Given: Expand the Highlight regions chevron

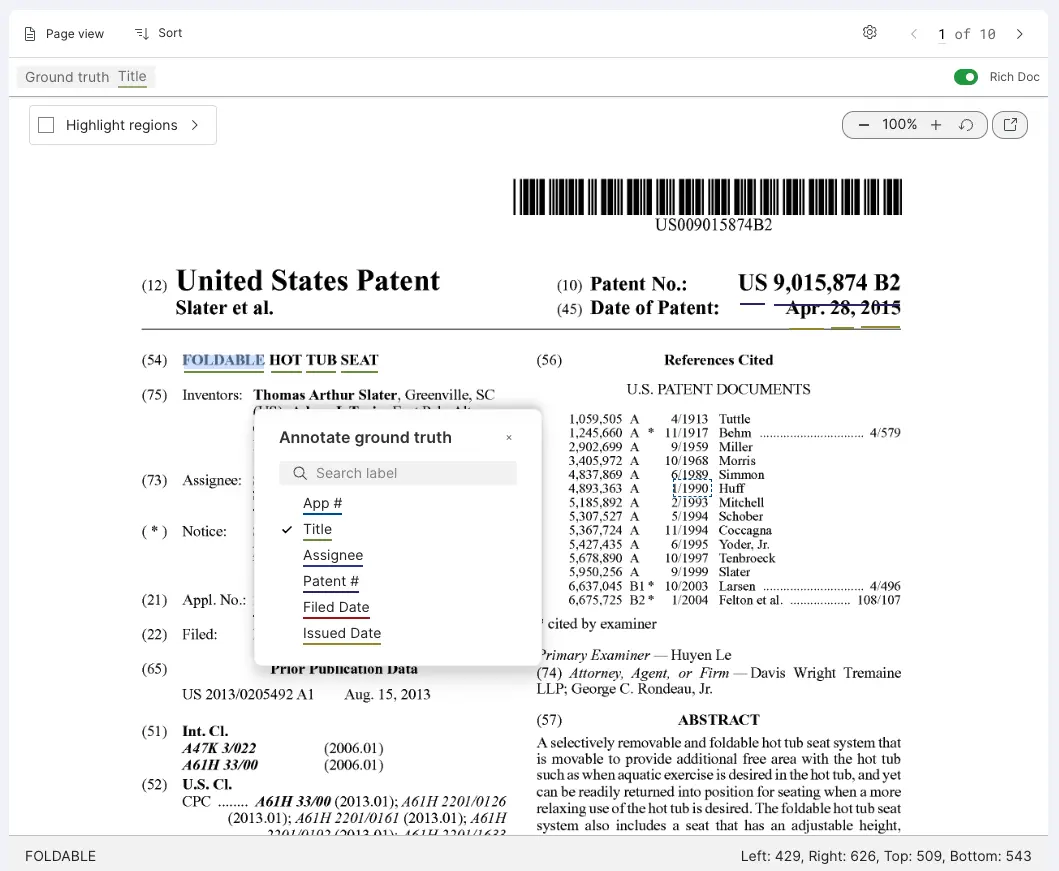Looking at the screenshot, I should pos(195,125).
